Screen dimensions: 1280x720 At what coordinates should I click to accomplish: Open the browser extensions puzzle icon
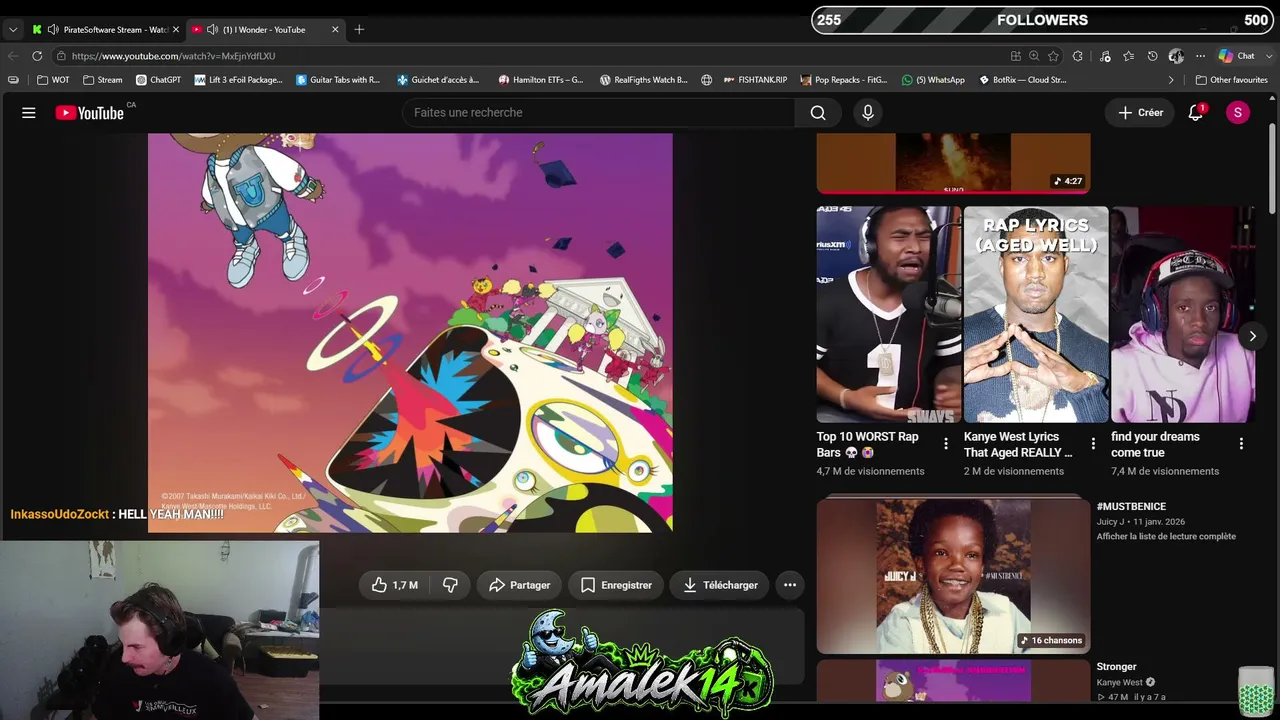coord(1077,56)
